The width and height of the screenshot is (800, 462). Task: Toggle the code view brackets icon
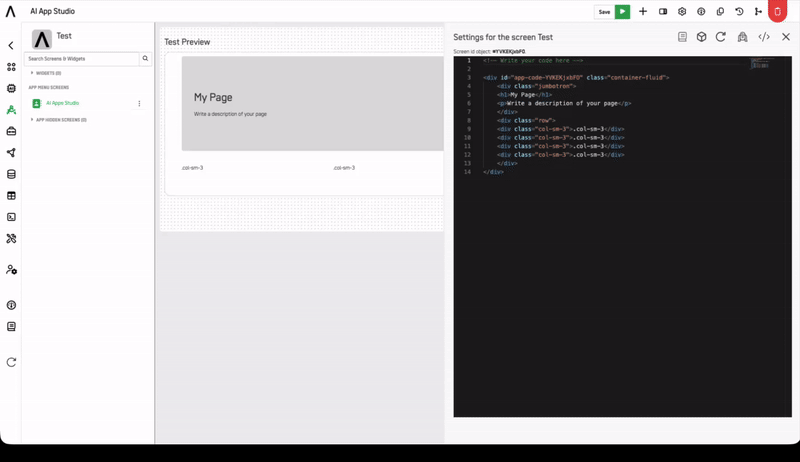pyautogui.click(x=764, y=37)
